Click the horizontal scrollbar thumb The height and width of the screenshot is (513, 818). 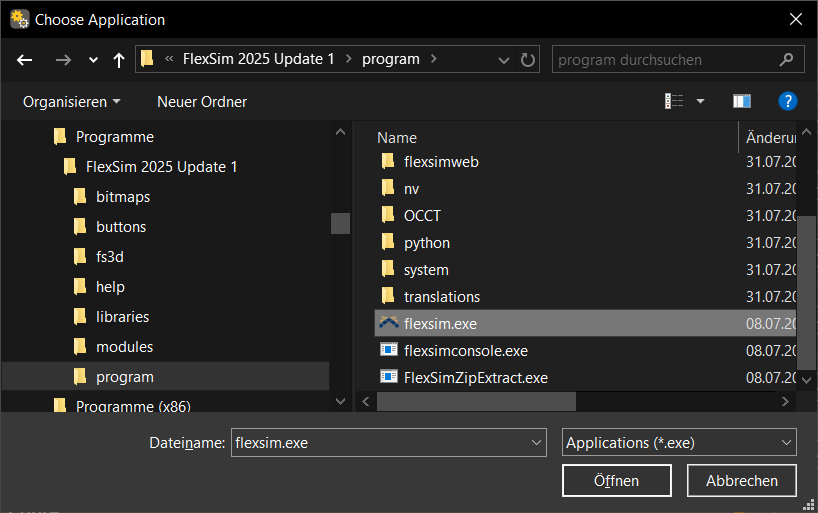(x=476, y=401)
